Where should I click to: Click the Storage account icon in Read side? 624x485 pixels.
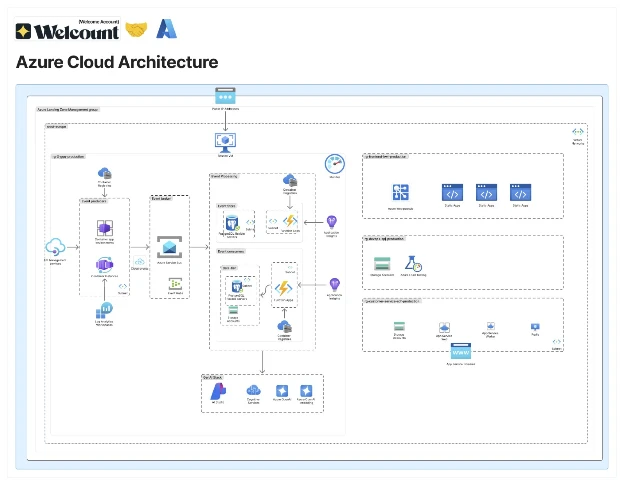click(233, 310)
